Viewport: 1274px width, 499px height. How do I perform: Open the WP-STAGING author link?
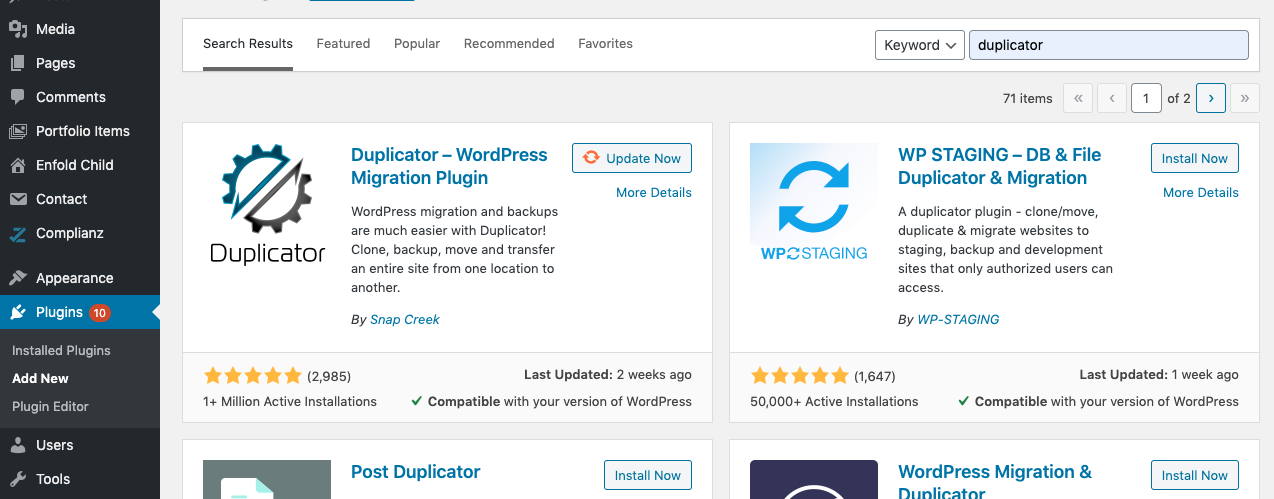tap(958, 320)
